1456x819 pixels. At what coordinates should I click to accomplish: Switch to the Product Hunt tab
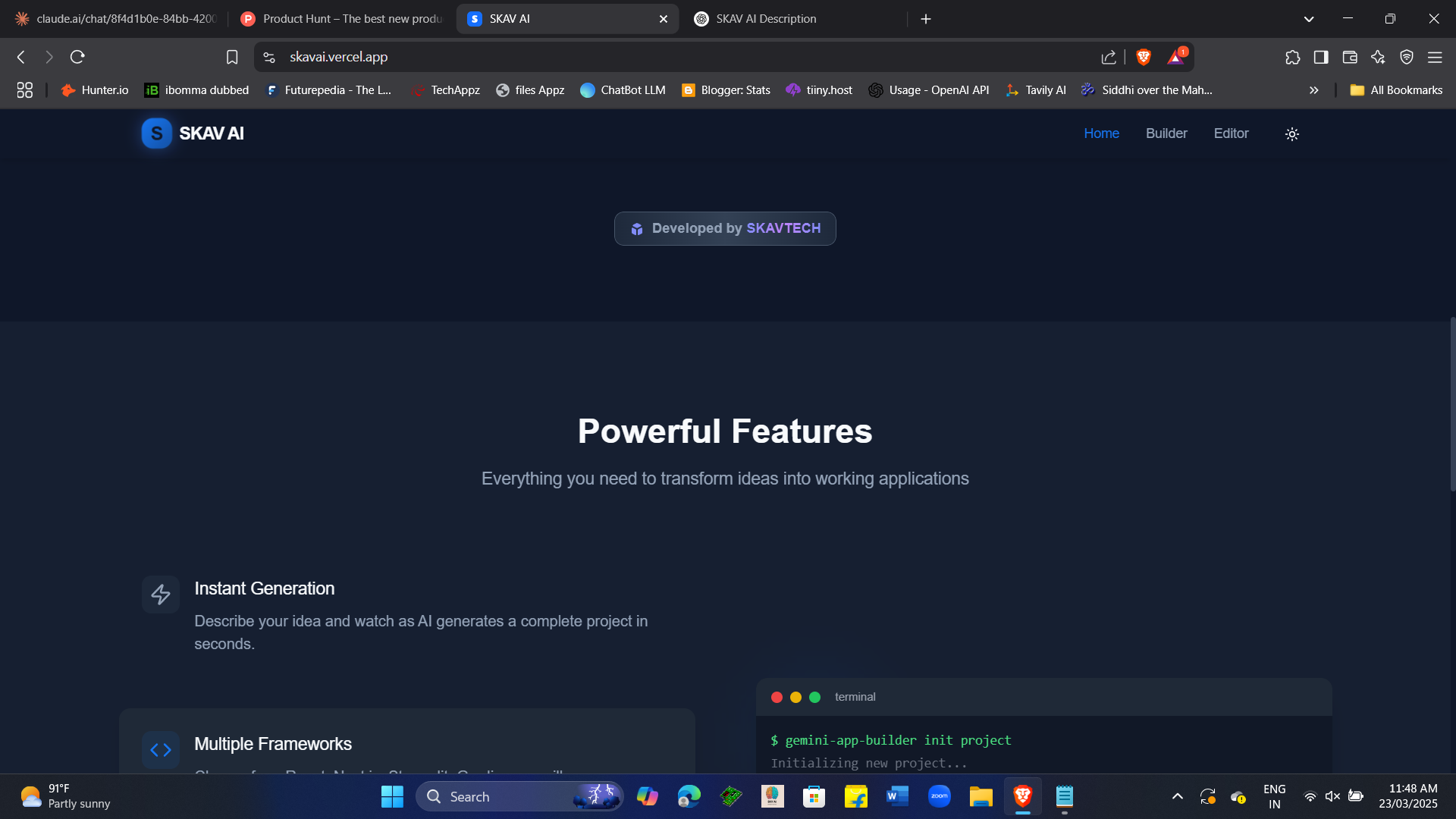tap(341, 19)
